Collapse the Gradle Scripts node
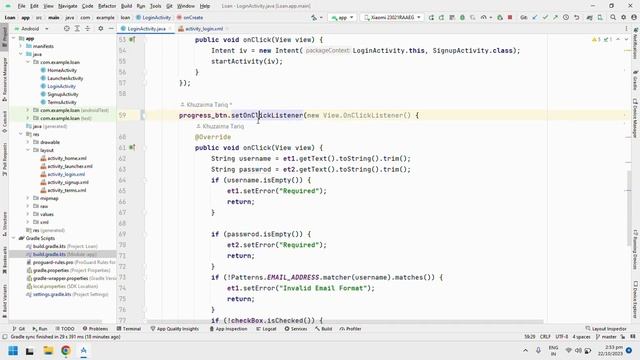 14,238
